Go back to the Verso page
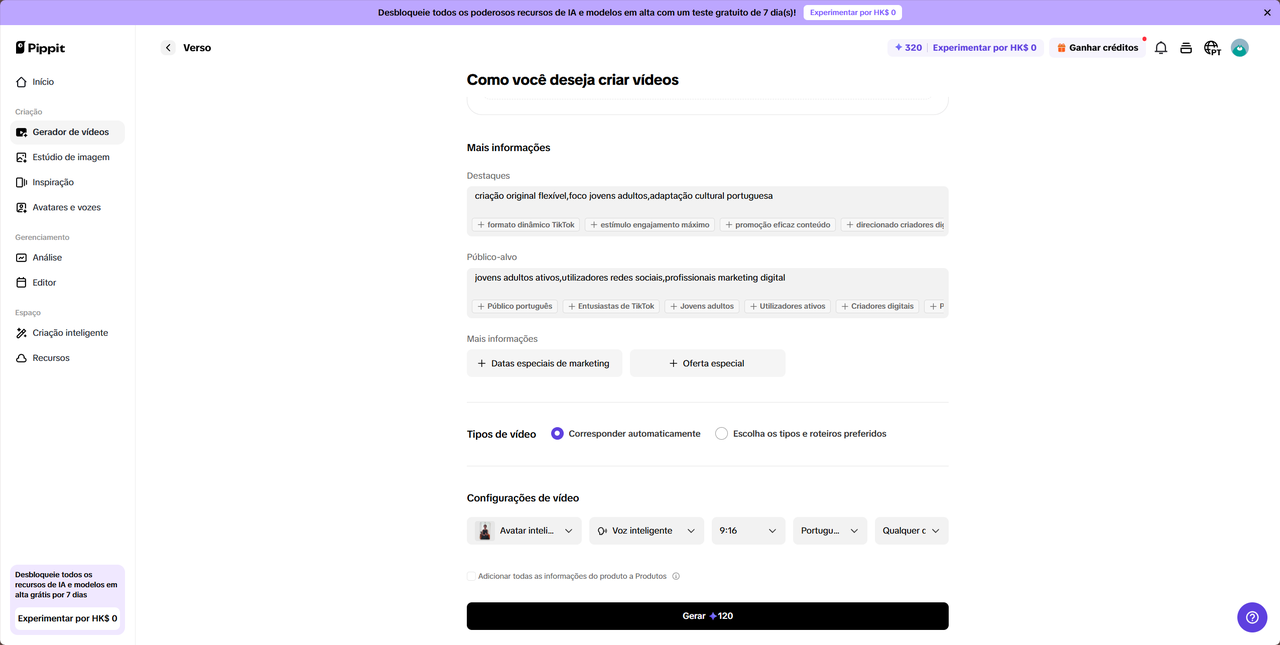Viewport: 1280px width, 645px height. click(x=167, y=47)
